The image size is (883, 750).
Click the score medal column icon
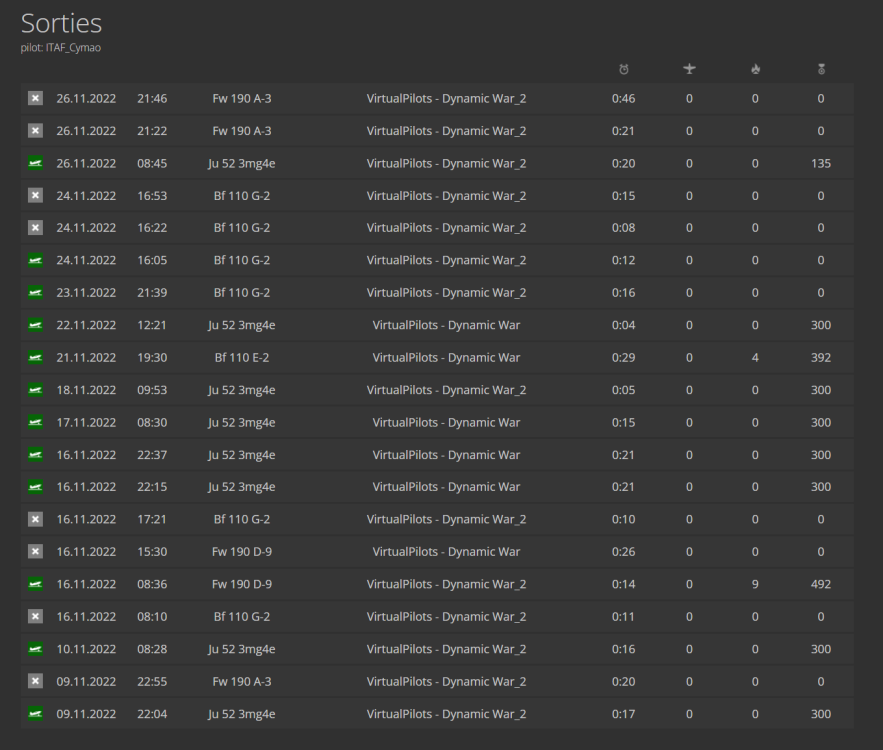(821, 69)
